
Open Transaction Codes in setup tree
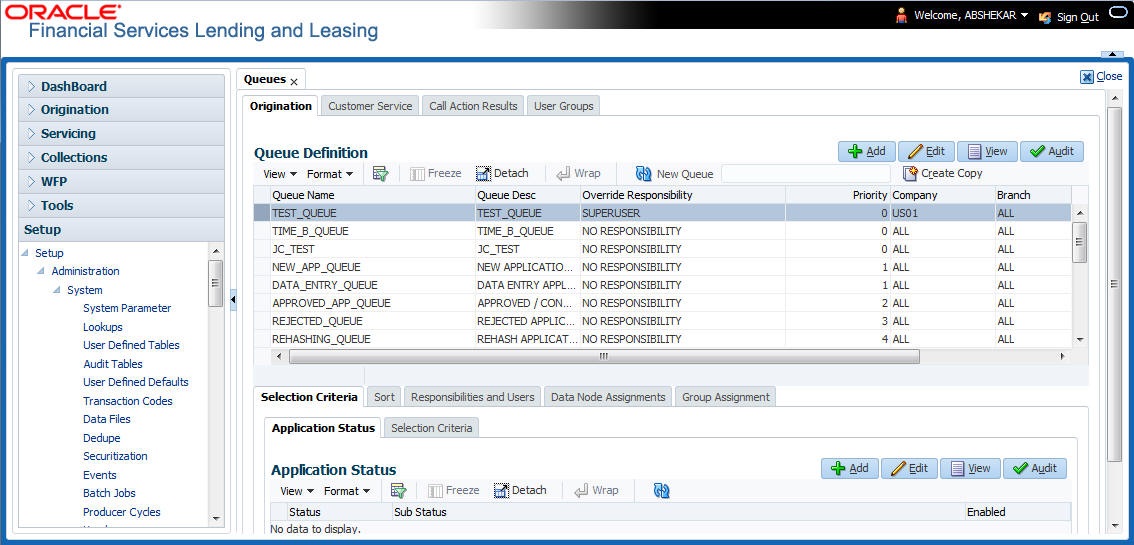coord(127,400)
